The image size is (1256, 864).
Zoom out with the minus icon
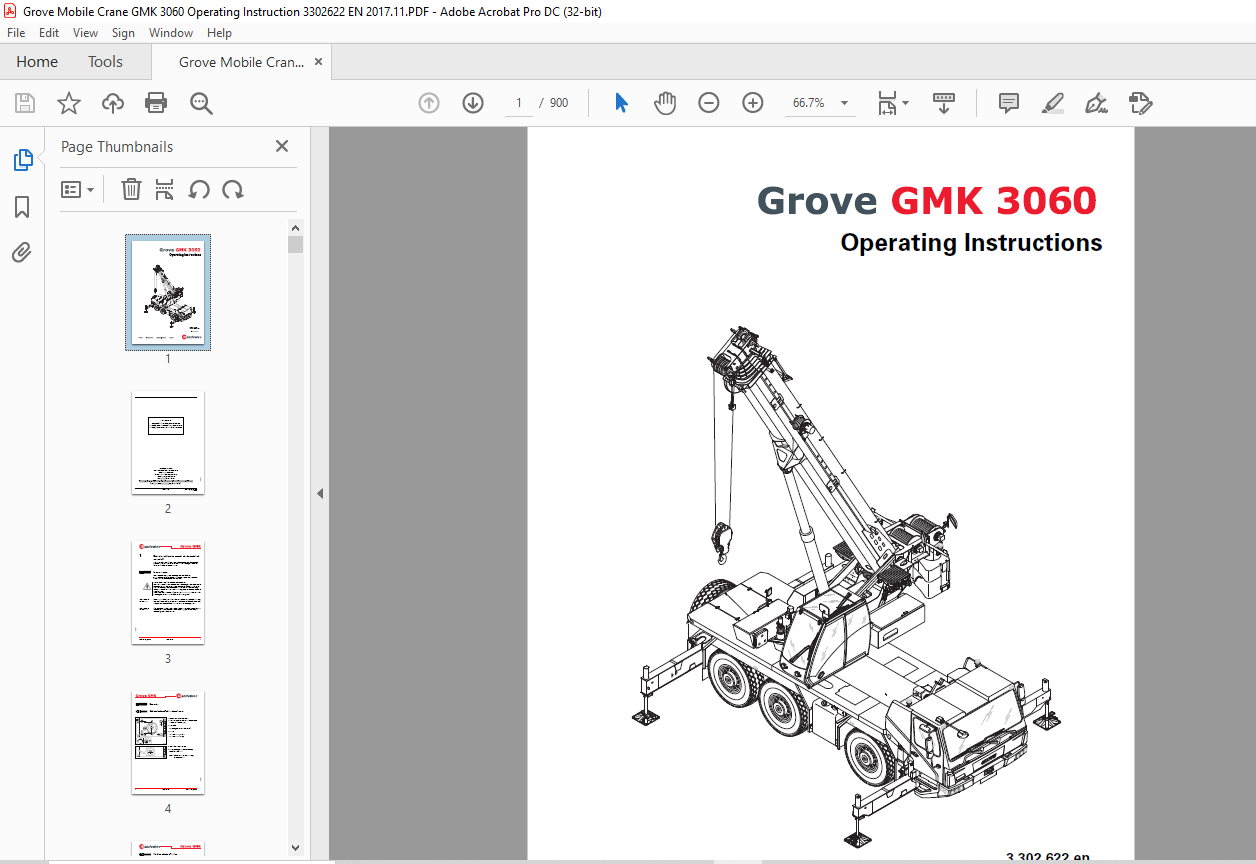[x=709, y=103]
